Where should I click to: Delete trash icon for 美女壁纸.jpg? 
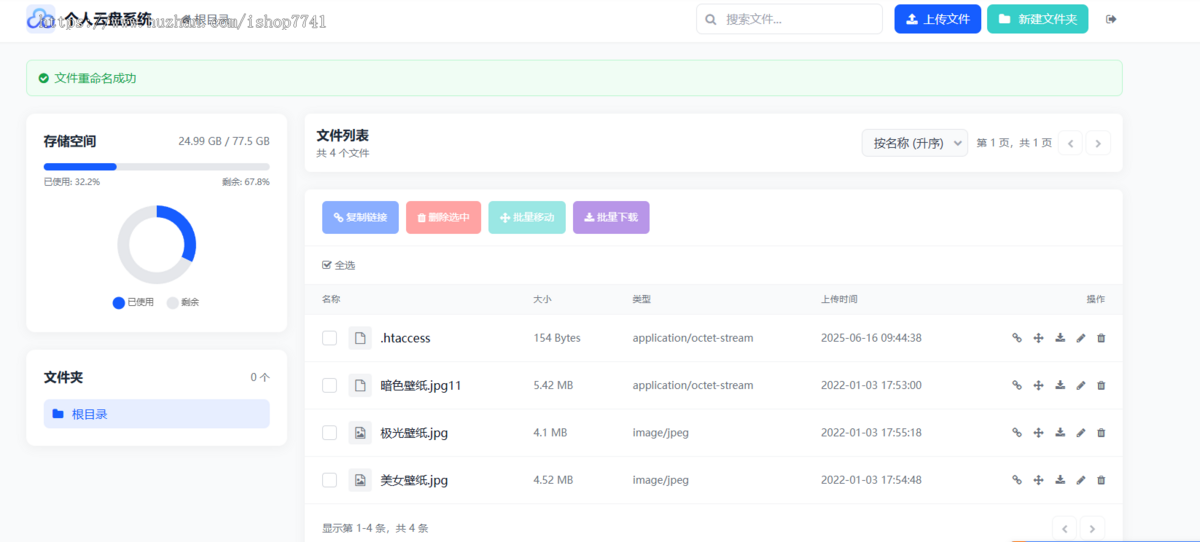tap(1101, 480)
